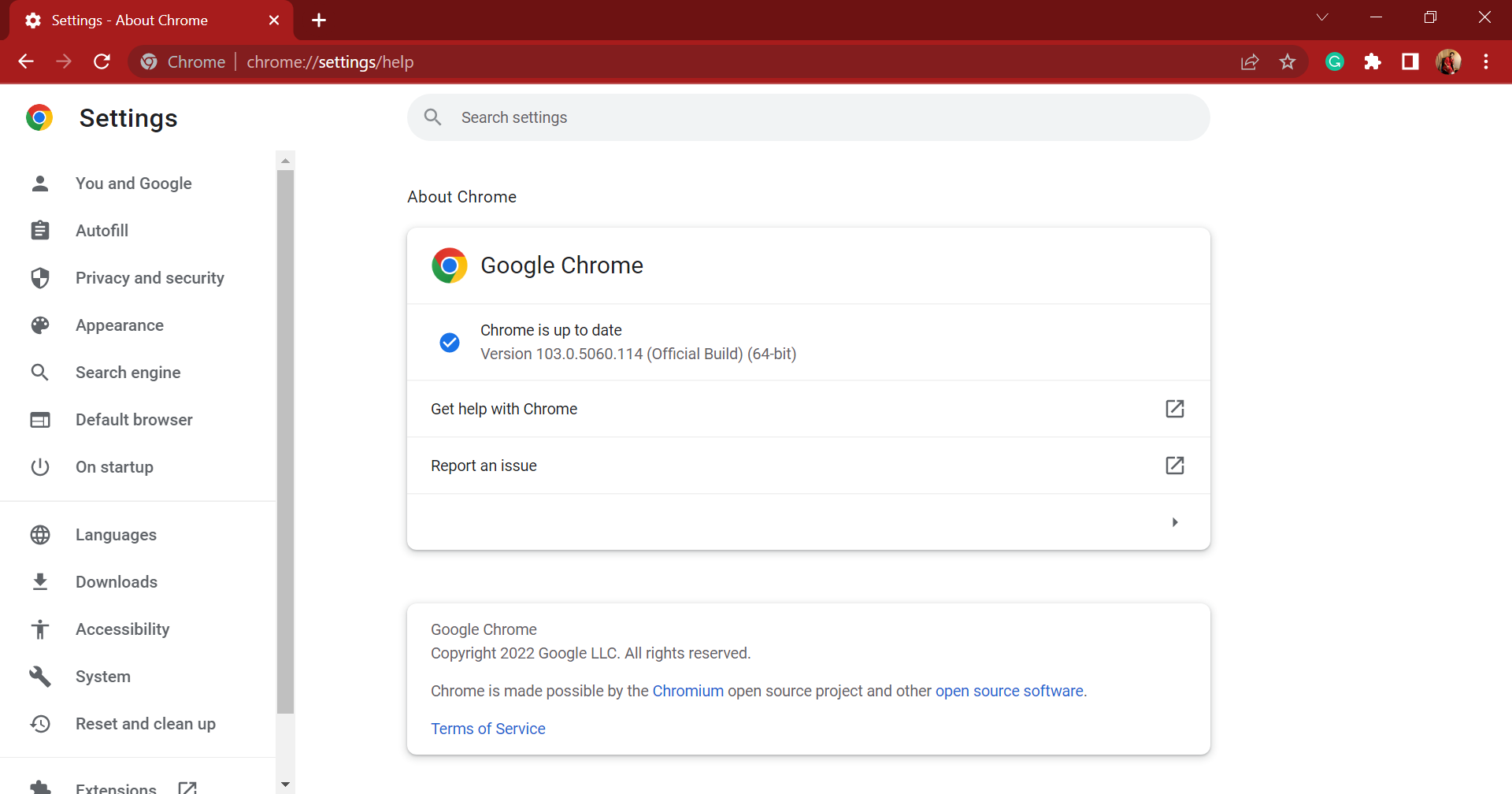Open the open source software link
The width and height of the screenshot is (1512, 794).
[1010, 691]
